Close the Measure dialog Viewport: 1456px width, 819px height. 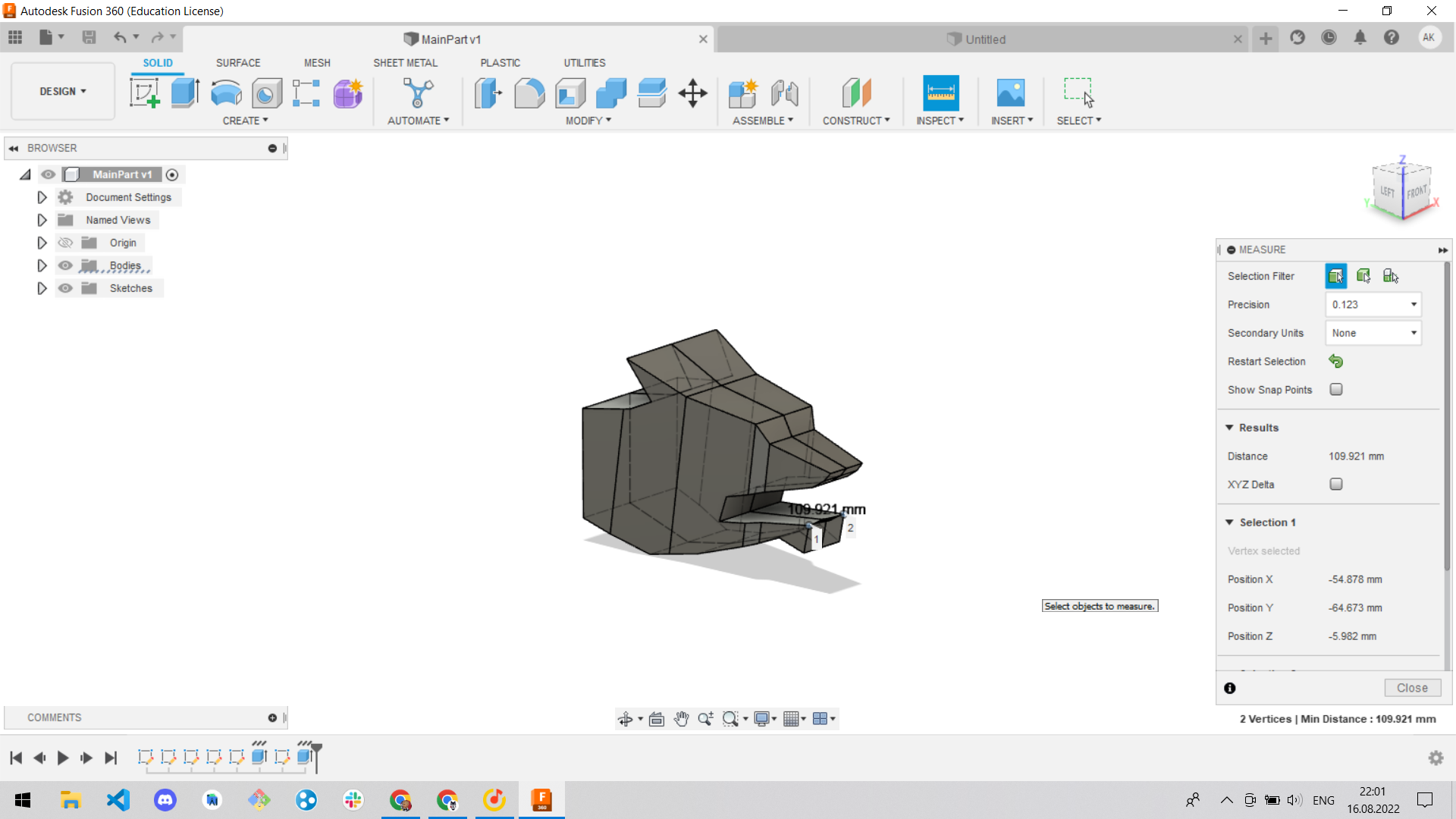point(1412,688)
